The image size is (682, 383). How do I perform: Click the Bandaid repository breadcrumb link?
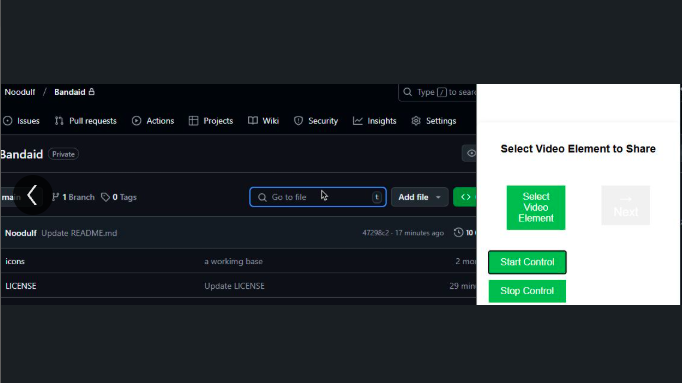coord(70,92)
